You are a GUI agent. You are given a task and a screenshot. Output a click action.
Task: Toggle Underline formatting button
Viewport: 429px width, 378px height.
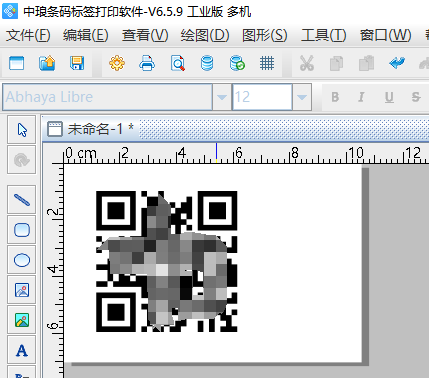point(389,97)
